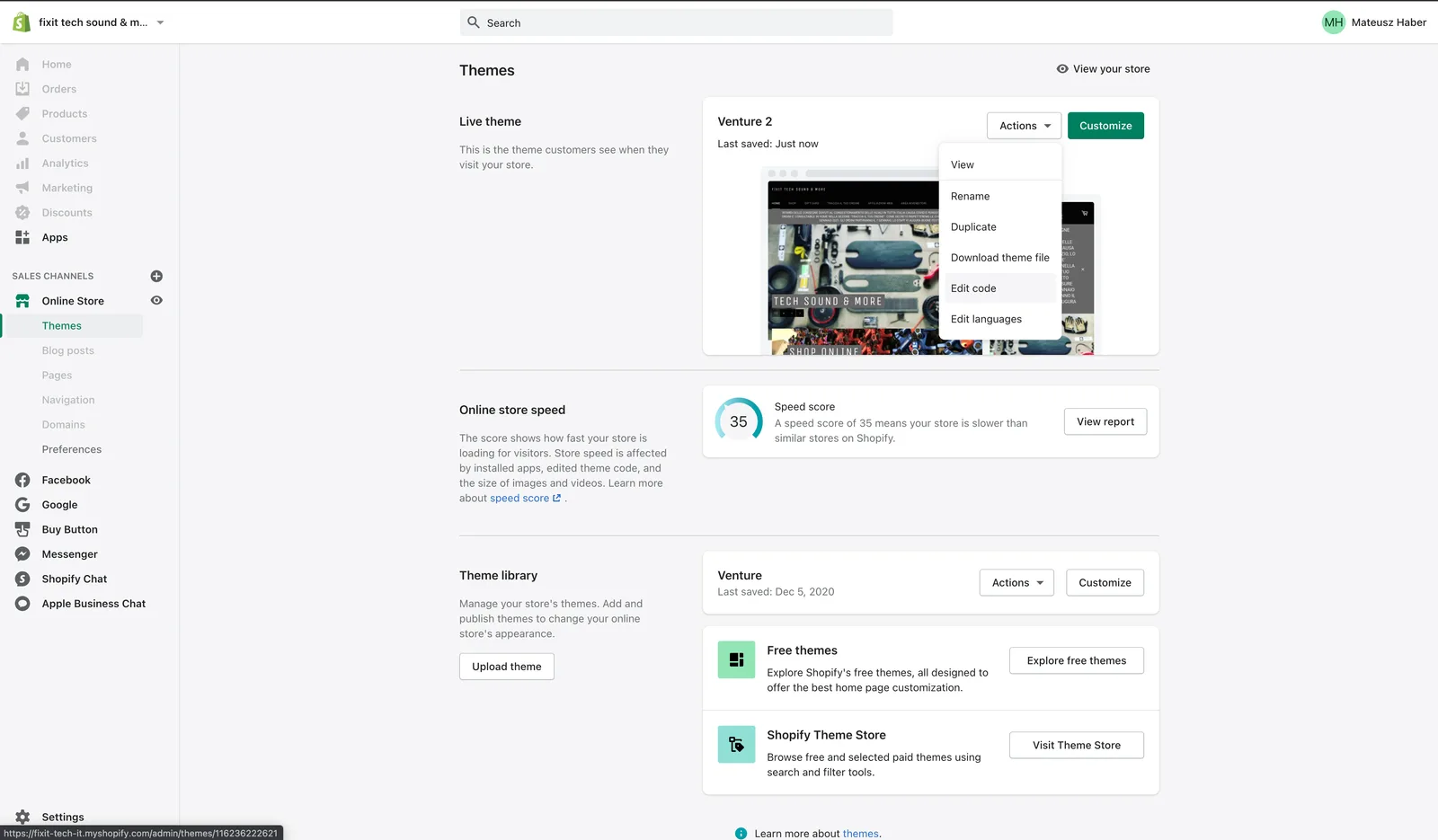Open Domains in sidebar
Viewport: 1438px width, 840px height.
point(64,425)
